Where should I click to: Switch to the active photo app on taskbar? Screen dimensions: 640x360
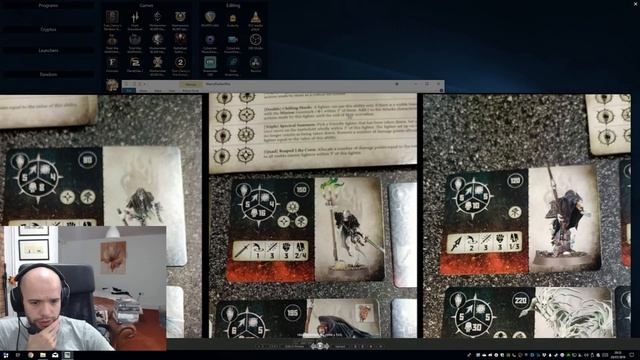(x=67, y=355)
